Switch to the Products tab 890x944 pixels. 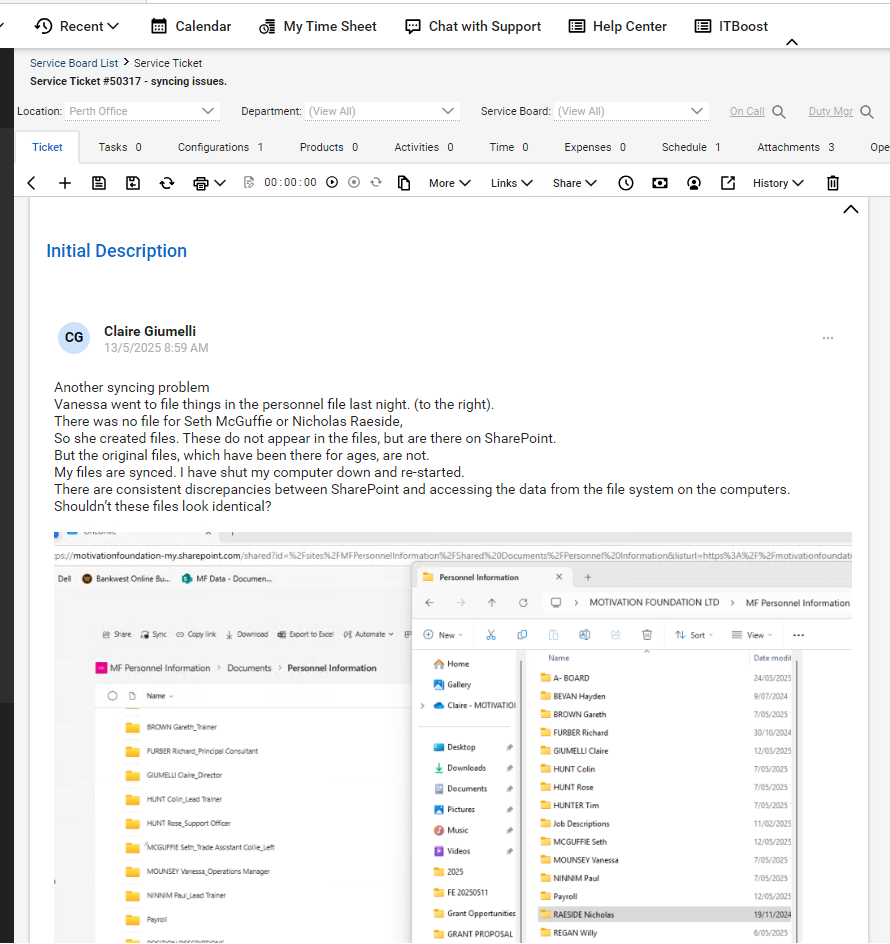point(329,148)
